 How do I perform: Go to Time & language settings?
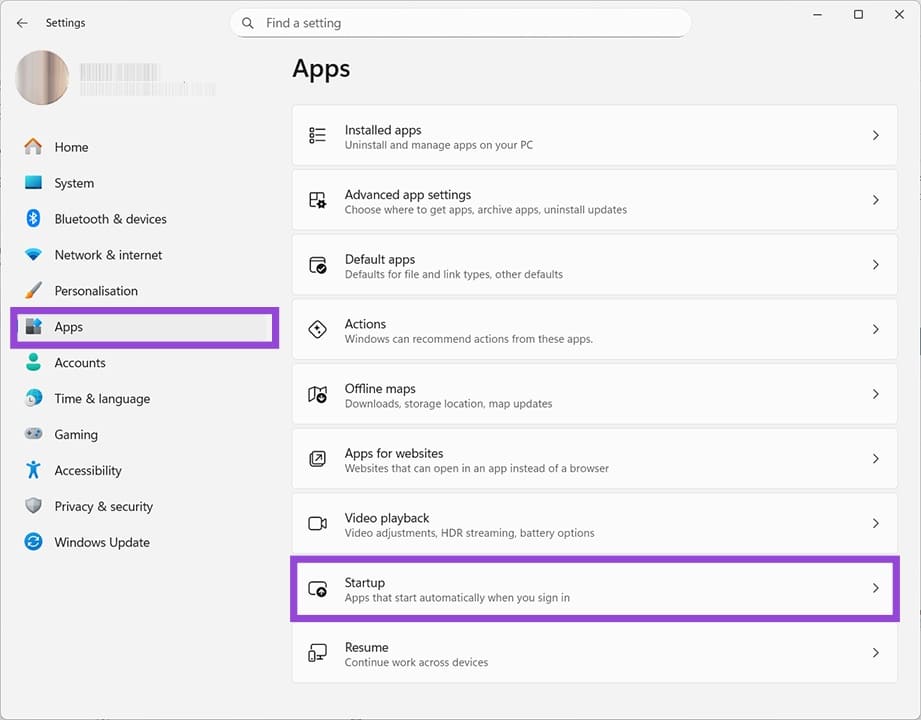pyautogui.click(x=102, y=399)
